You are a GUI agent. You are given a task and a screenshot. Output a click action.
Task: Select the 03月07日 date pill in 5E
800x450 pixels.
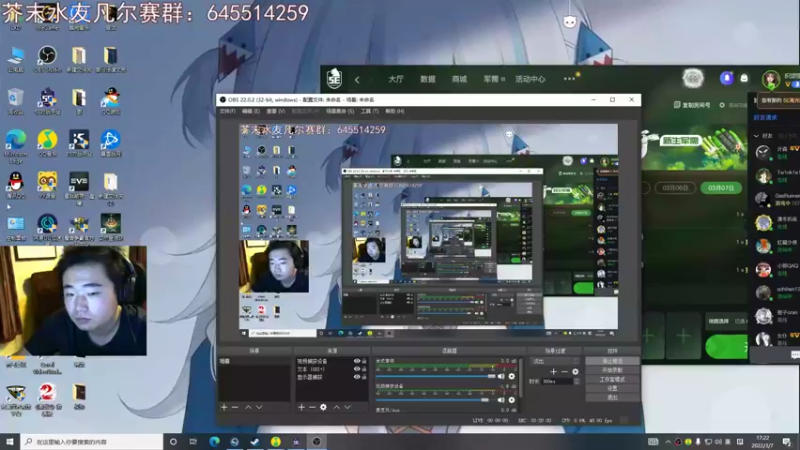(x=720, y=188)
